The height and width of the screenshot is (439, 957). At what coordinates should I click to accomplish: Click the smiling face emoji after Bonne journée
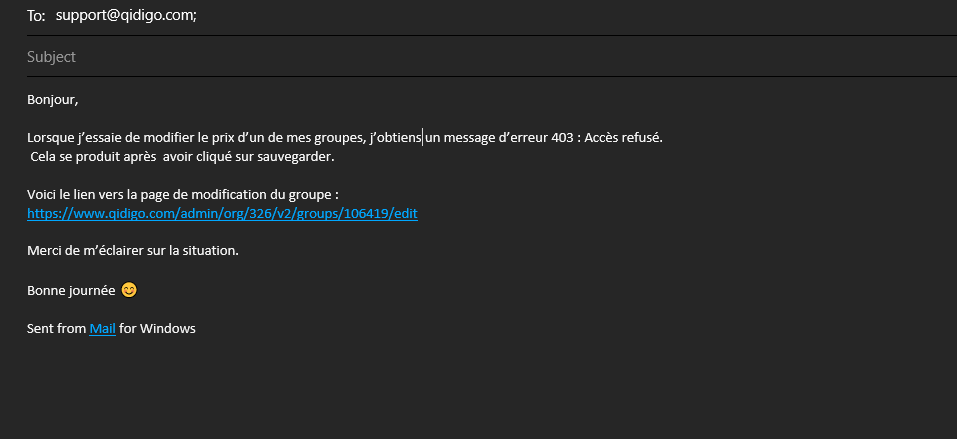point(129,290)
